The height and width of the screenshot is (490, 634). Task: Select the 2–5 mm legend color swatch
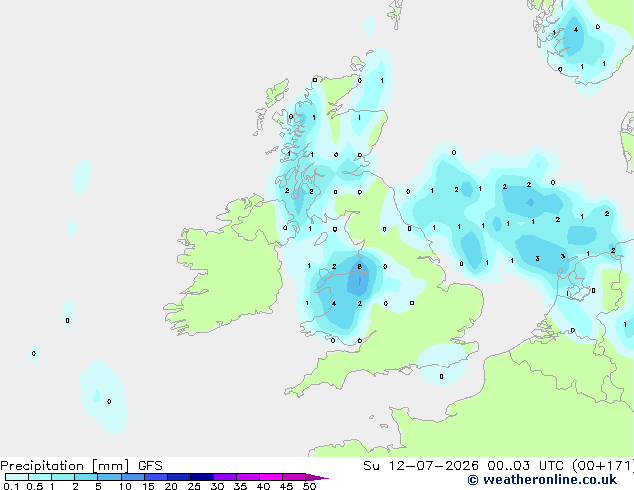86,477
